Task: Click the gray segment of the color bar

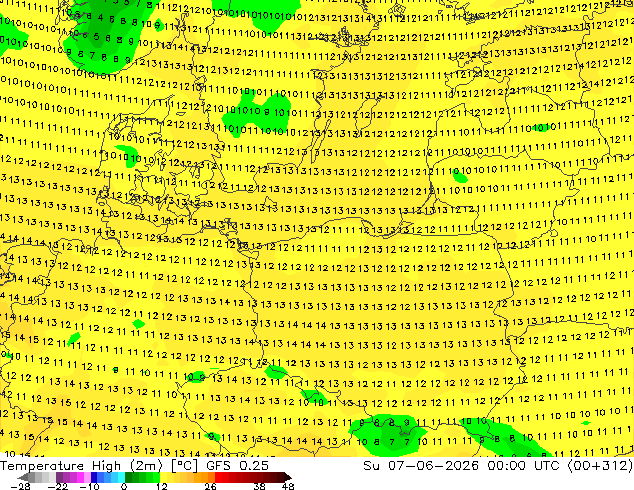Action: pos(42,477)
